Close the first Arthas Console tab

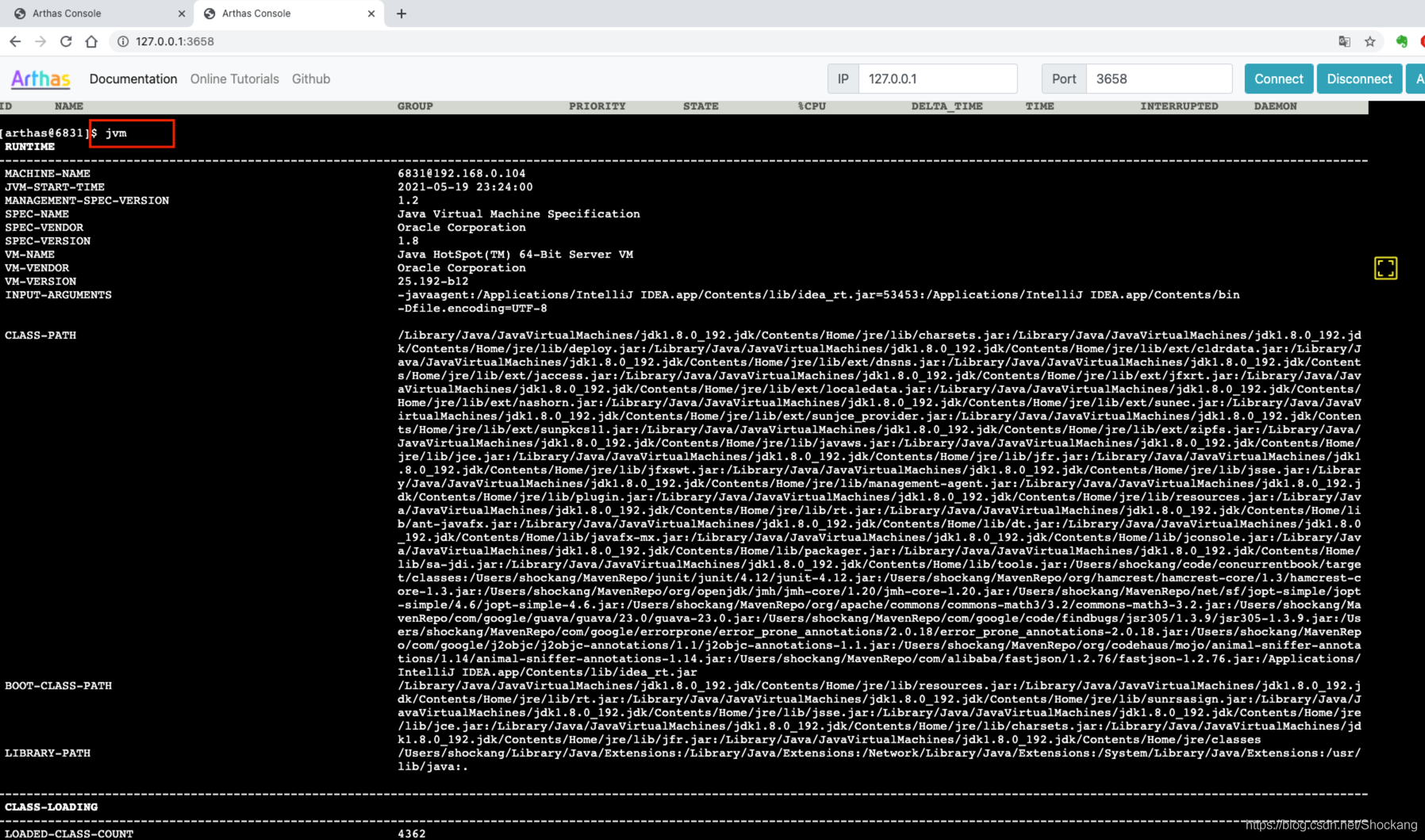pos(181,13)
